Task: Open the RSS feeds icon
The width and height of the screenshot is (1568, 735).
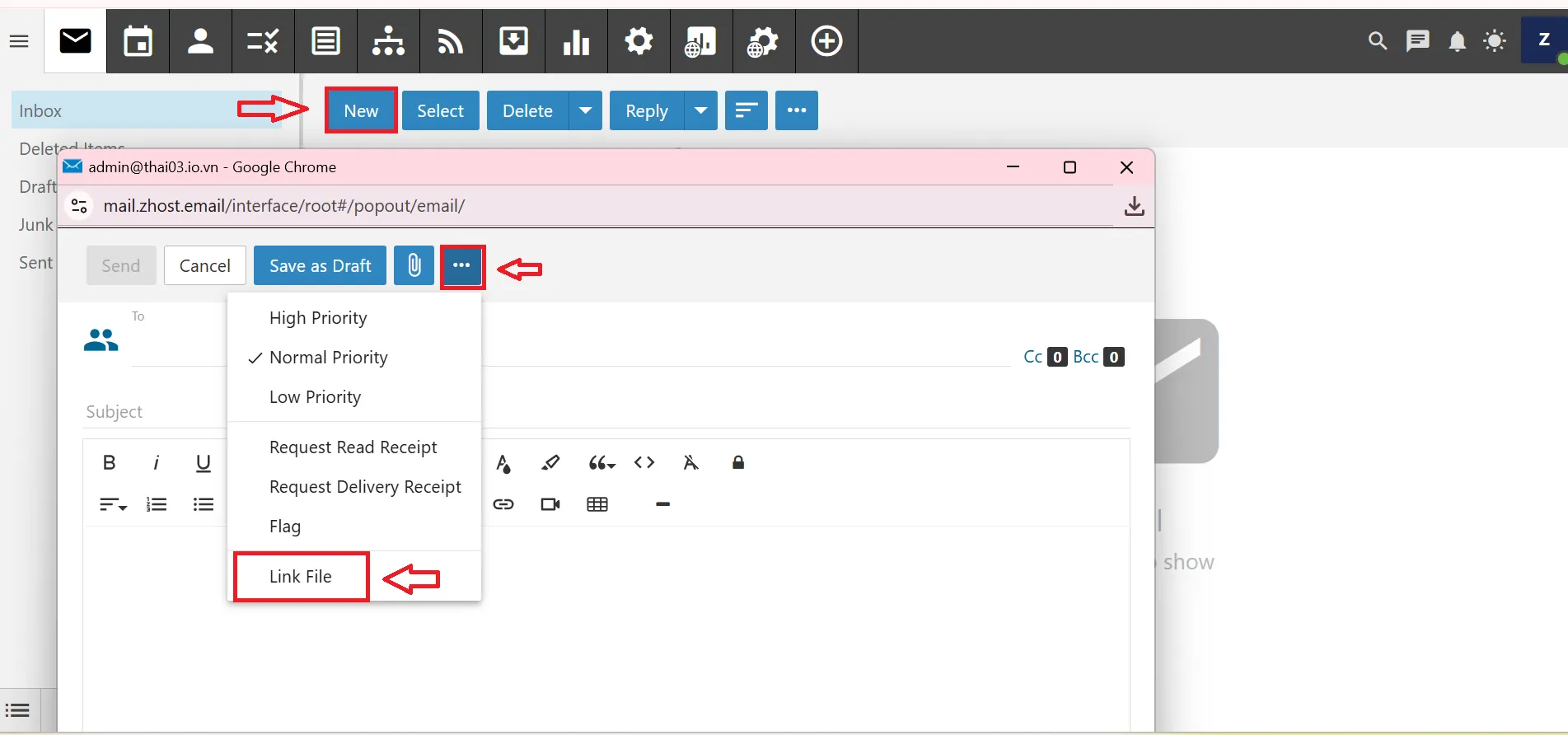Action: point(451,41)
